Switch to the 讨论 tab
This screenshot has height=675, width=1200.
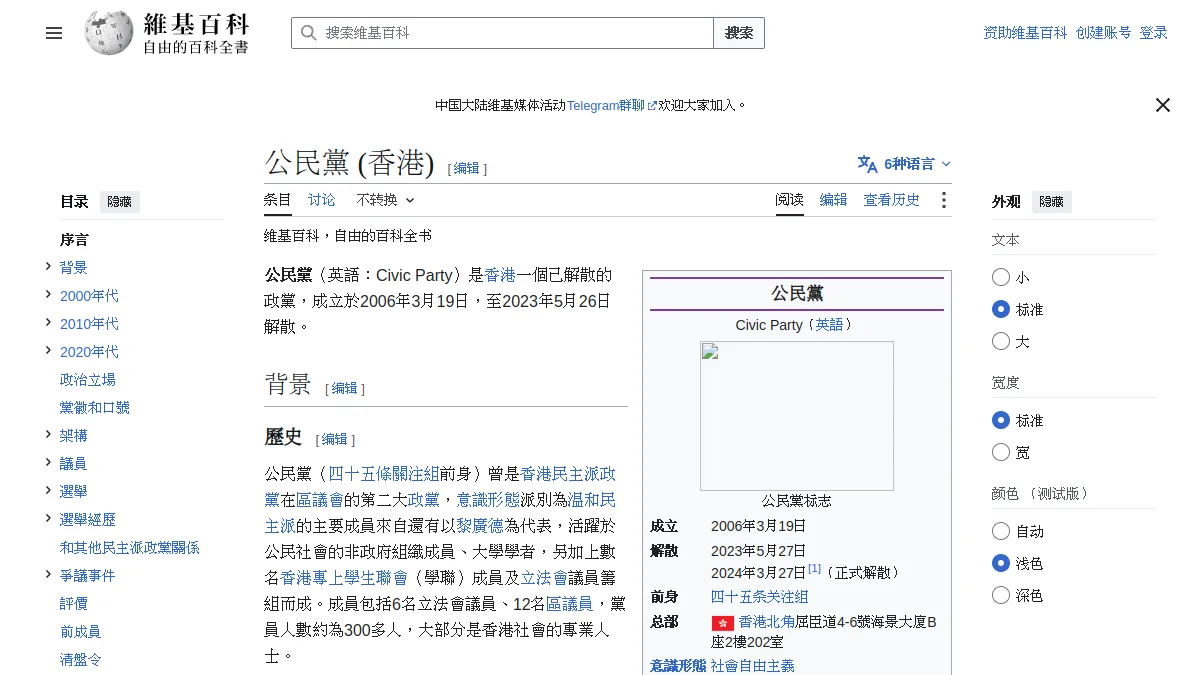(x=322, y=200)
